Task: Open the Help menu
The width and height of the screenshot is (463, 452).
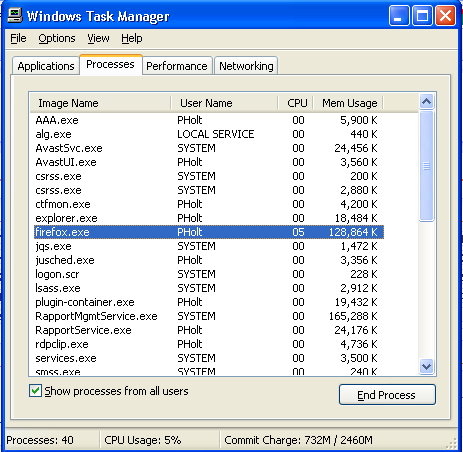Action: pyautogui.click(x=132, y=38)
